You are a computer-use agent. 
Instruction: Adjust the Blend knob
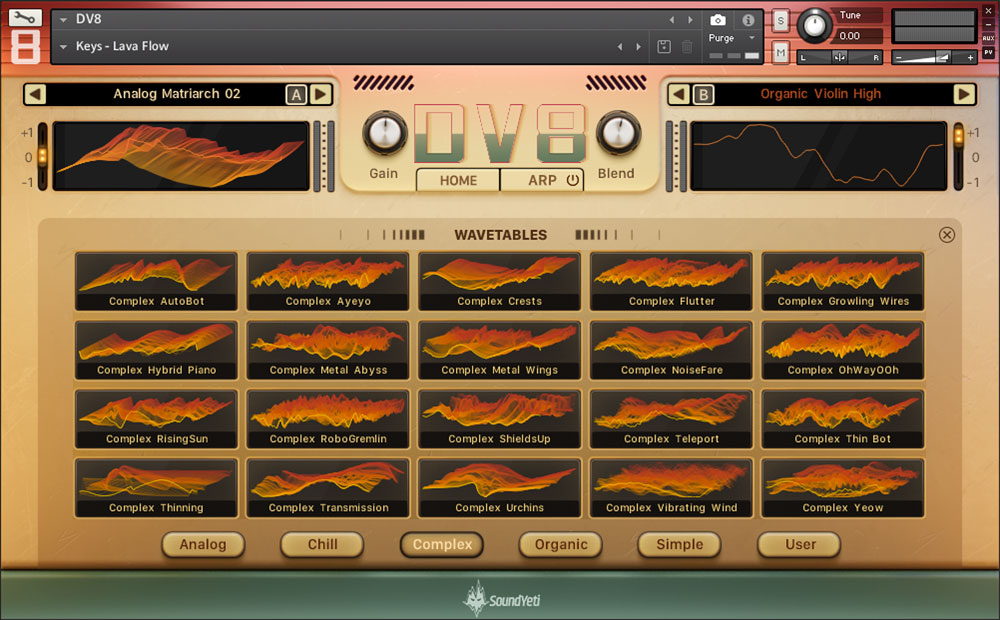point(618,133)
